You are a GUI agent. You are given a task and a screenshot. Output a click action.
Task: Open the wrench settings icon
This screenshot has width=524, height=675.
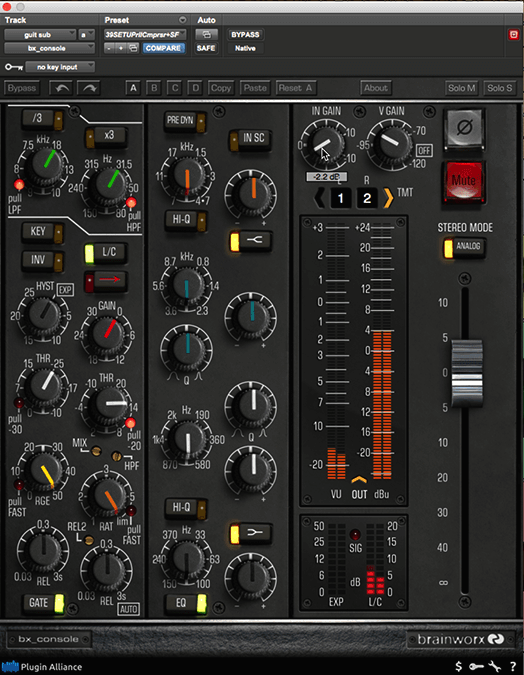tap(495, 667)
